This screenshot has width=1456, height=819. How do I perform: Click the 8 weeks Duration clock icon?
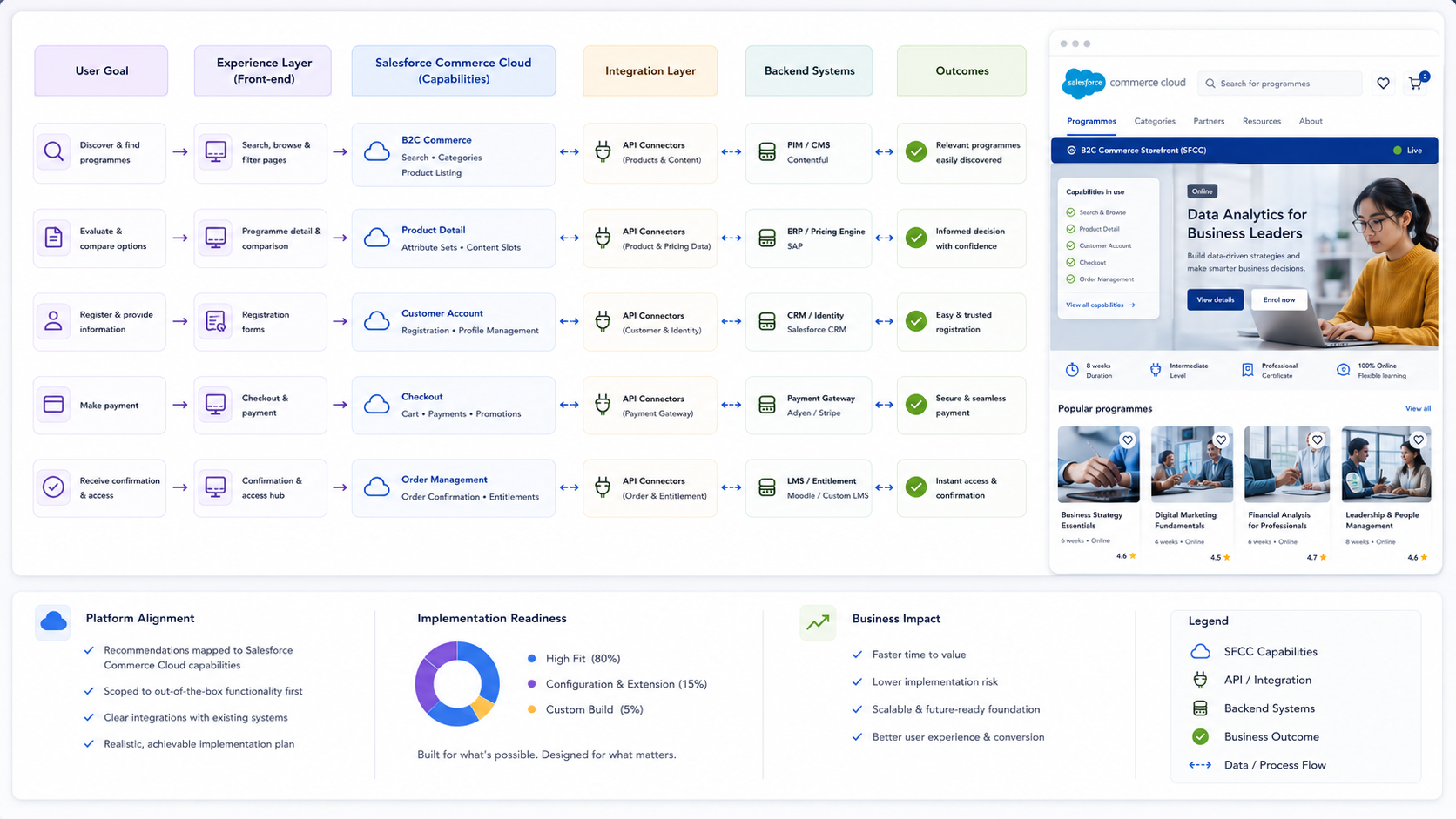click(x=1072, y=370)
